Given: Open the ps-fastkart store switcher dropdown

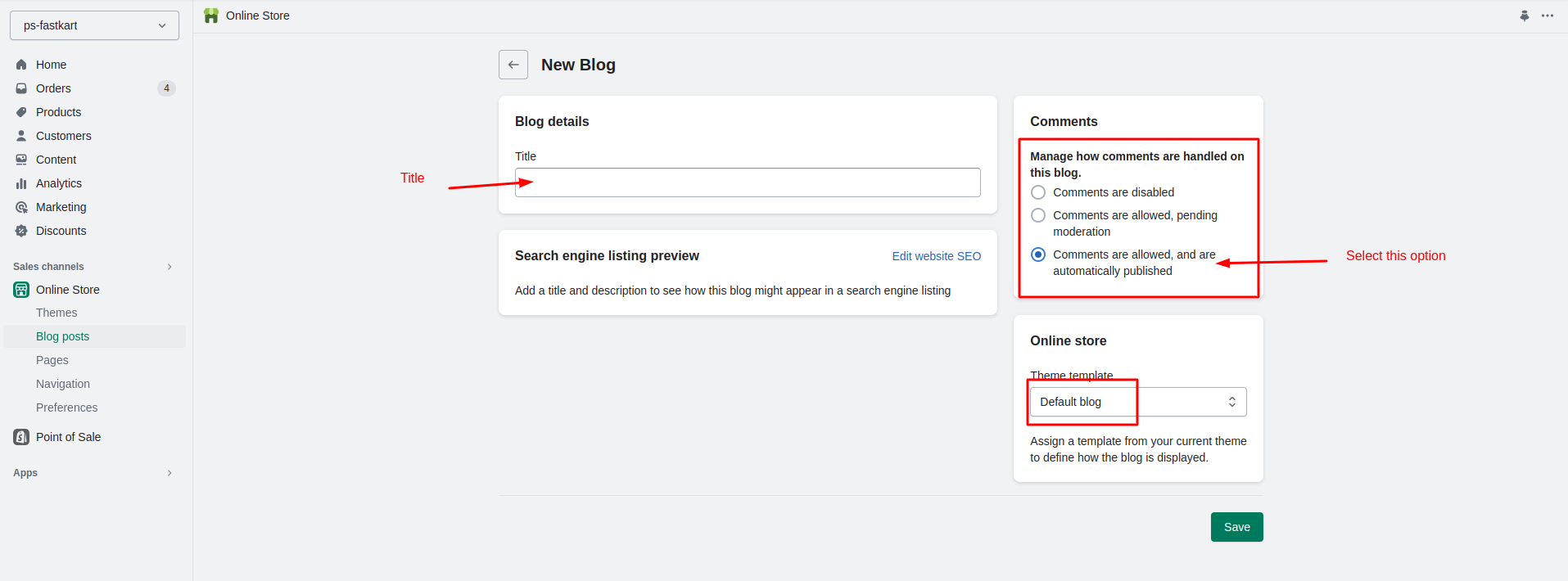Looking at the screenshot, I should (94, 25).
